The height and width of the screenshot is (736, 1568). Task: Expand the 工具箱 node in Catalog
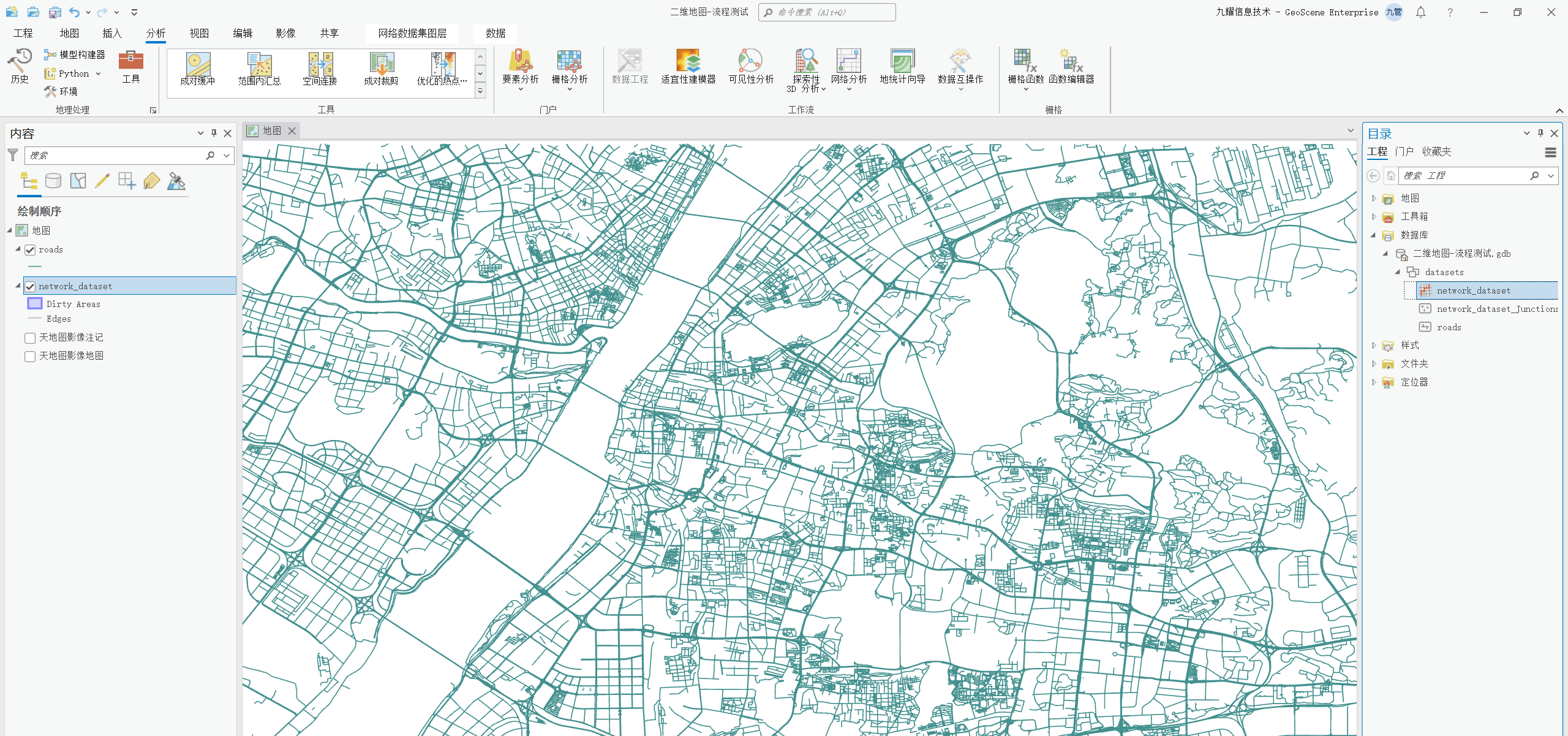click(x=1374, y=217)
